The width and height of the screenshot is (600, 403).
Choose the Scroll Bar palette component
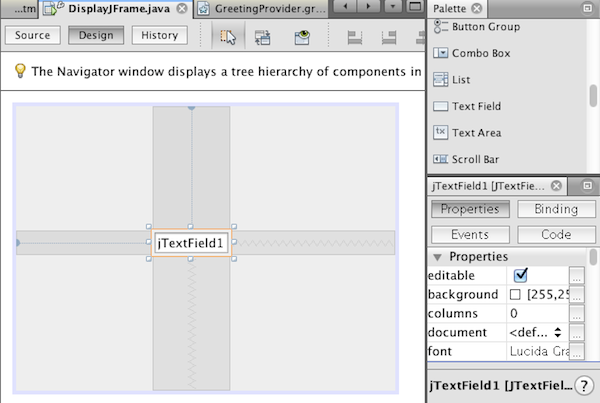(x=476, y=159)
